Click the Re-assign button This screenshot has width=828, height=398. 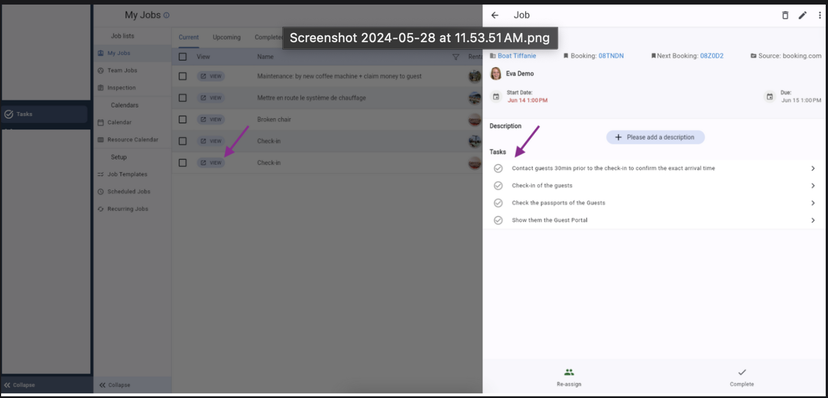[569, 377]
